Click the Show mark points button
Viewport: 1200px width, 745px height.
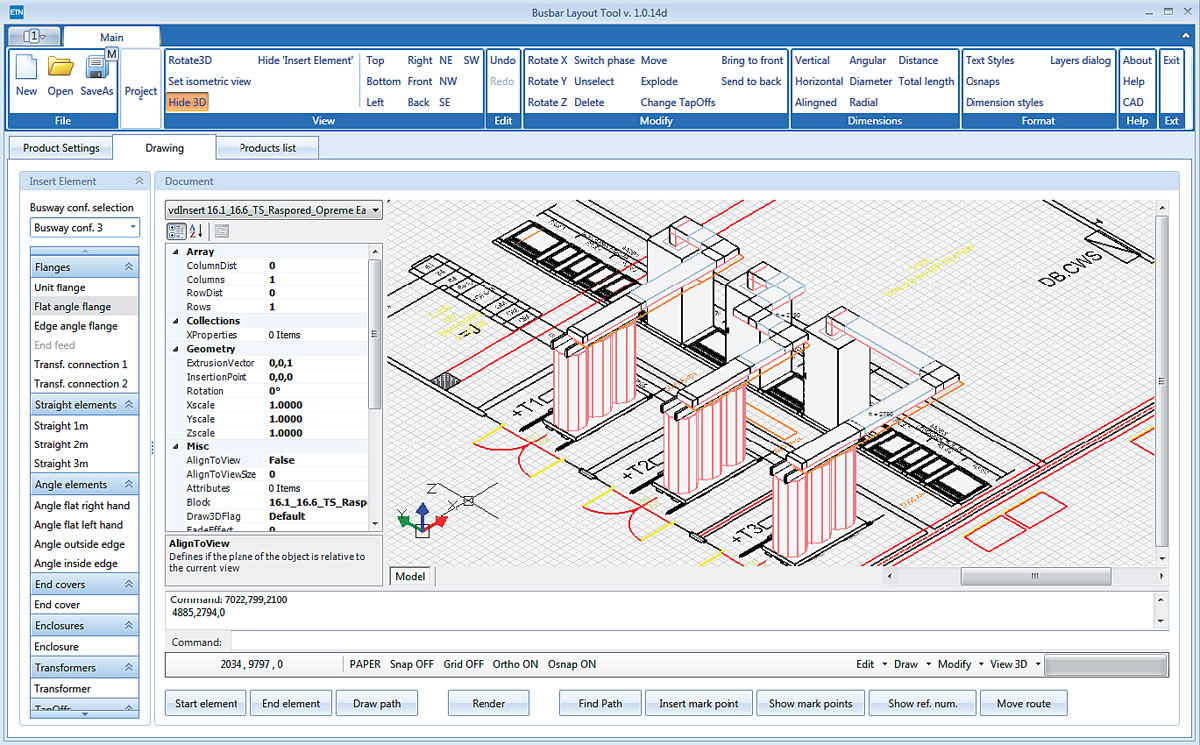811,703
